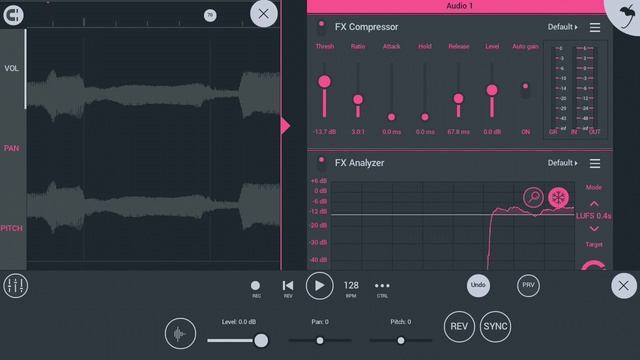The width and height of the screenshot is (640, 360).
Task: Close the bottom panel with the X
Action: click(x=623, y=286)
